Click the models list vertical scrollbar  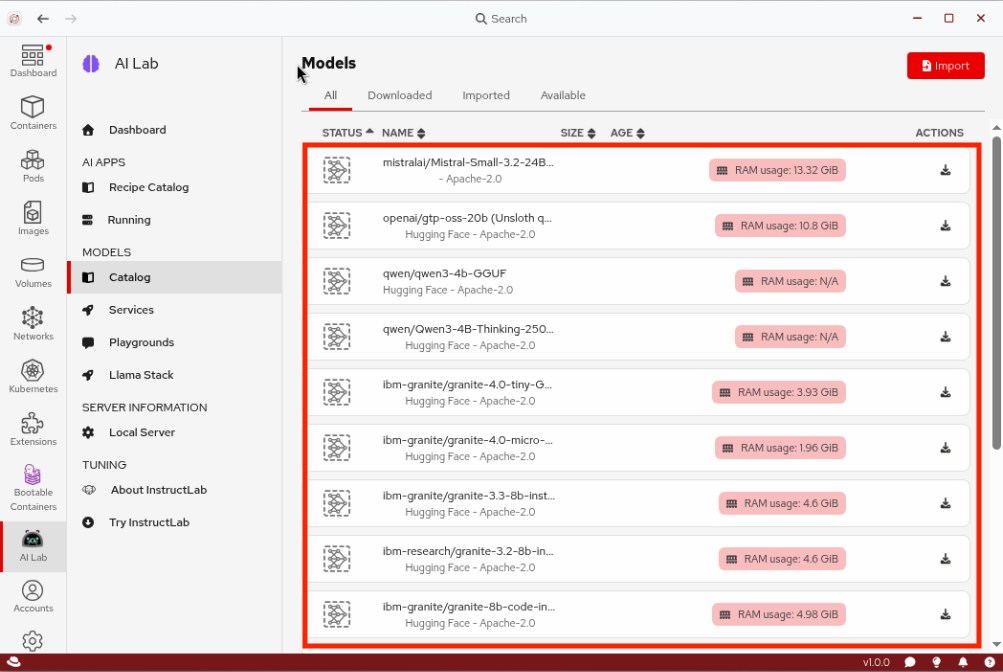tap(996, 290)
